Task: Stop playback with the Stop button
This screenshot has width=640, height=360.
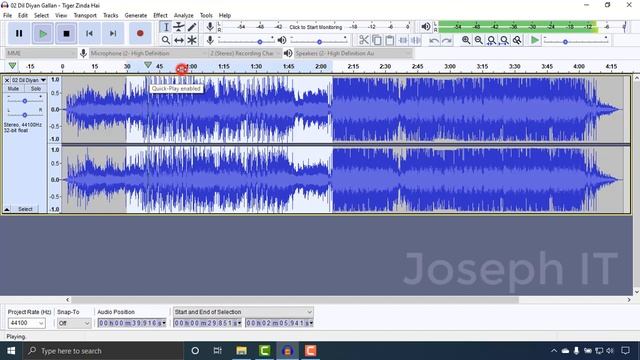Action: pos(66,33)
